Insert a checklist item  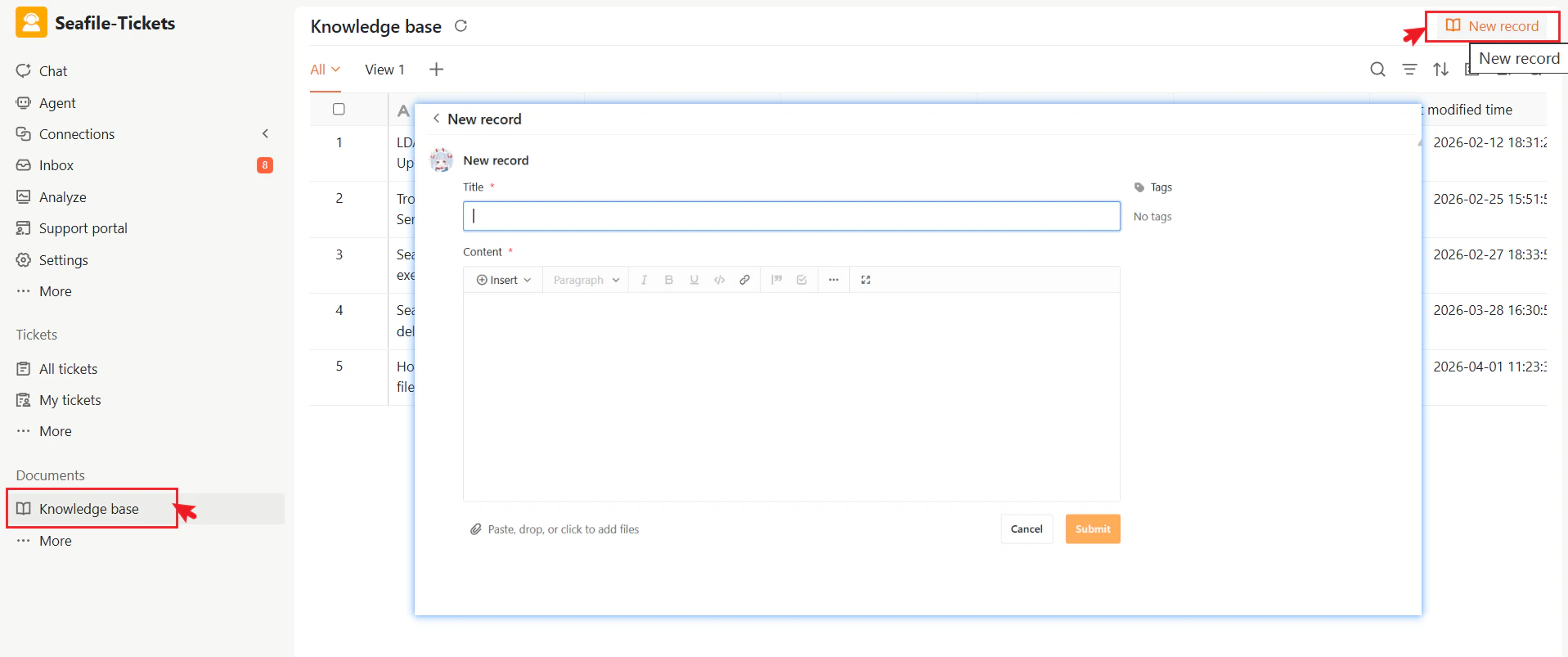tap(802, 280)
